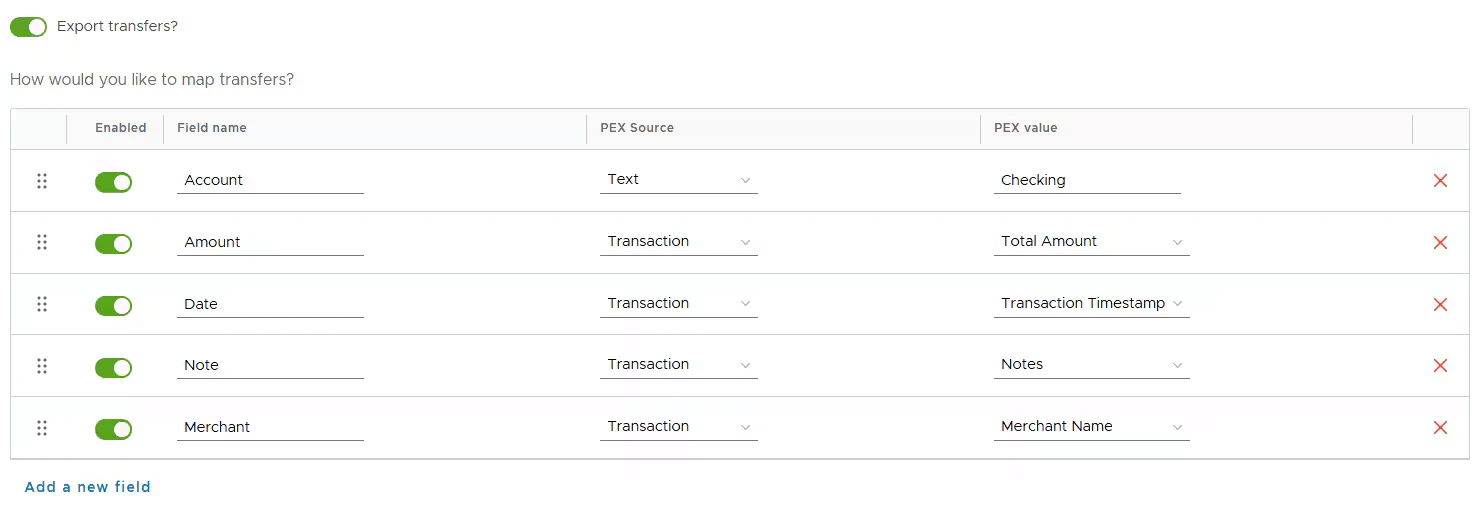Viewport: 1482px width, 505px height.
Task: Click Add a new field link
Action: click(88, 487)
